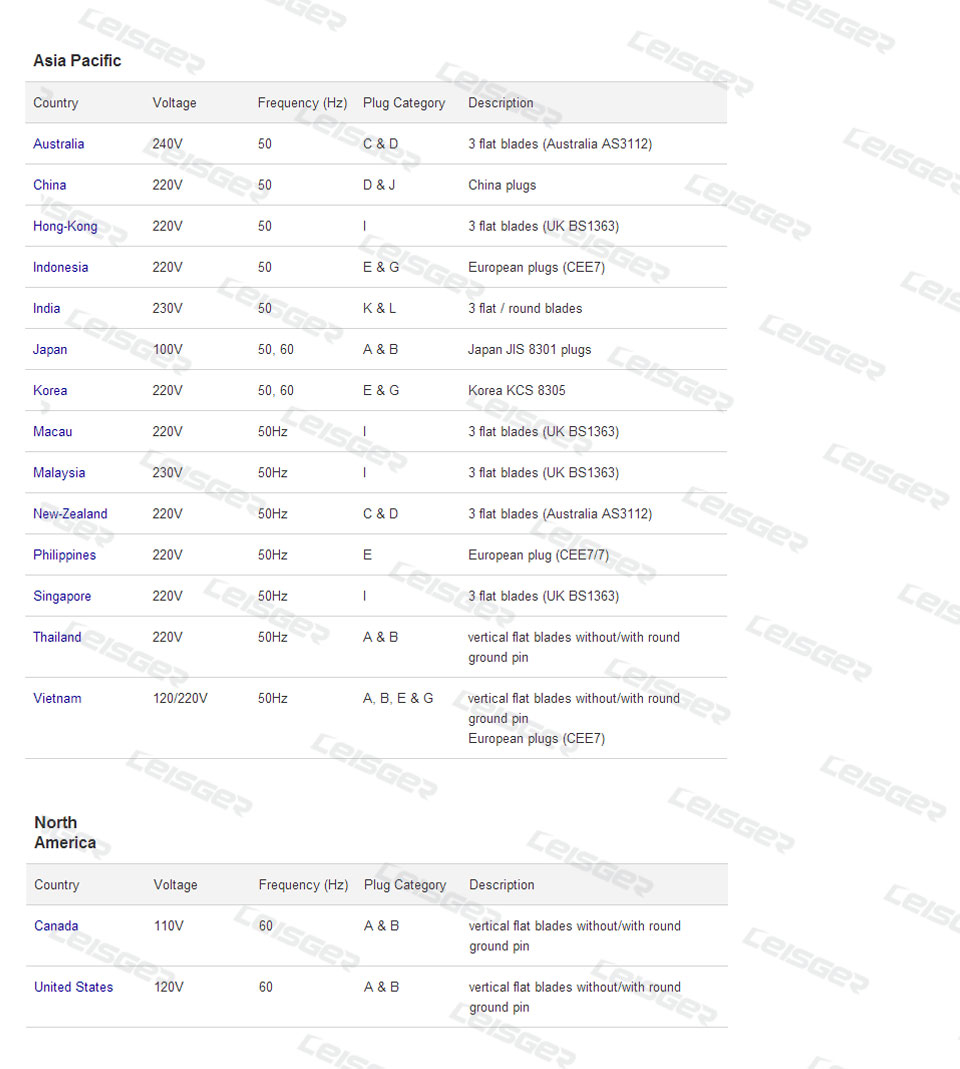Select the Indonesia link

(60, 267)
